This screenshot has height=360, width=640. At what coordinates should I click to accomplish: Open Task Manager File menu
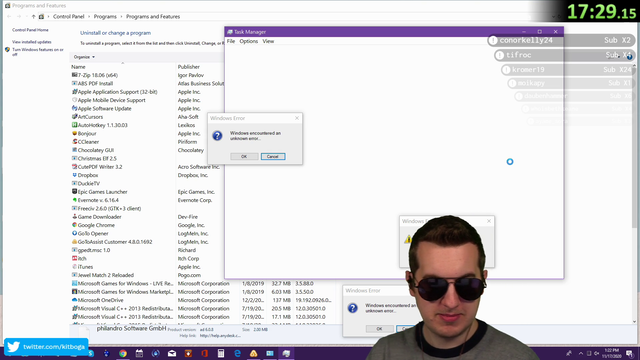click(x=231, y=41)
